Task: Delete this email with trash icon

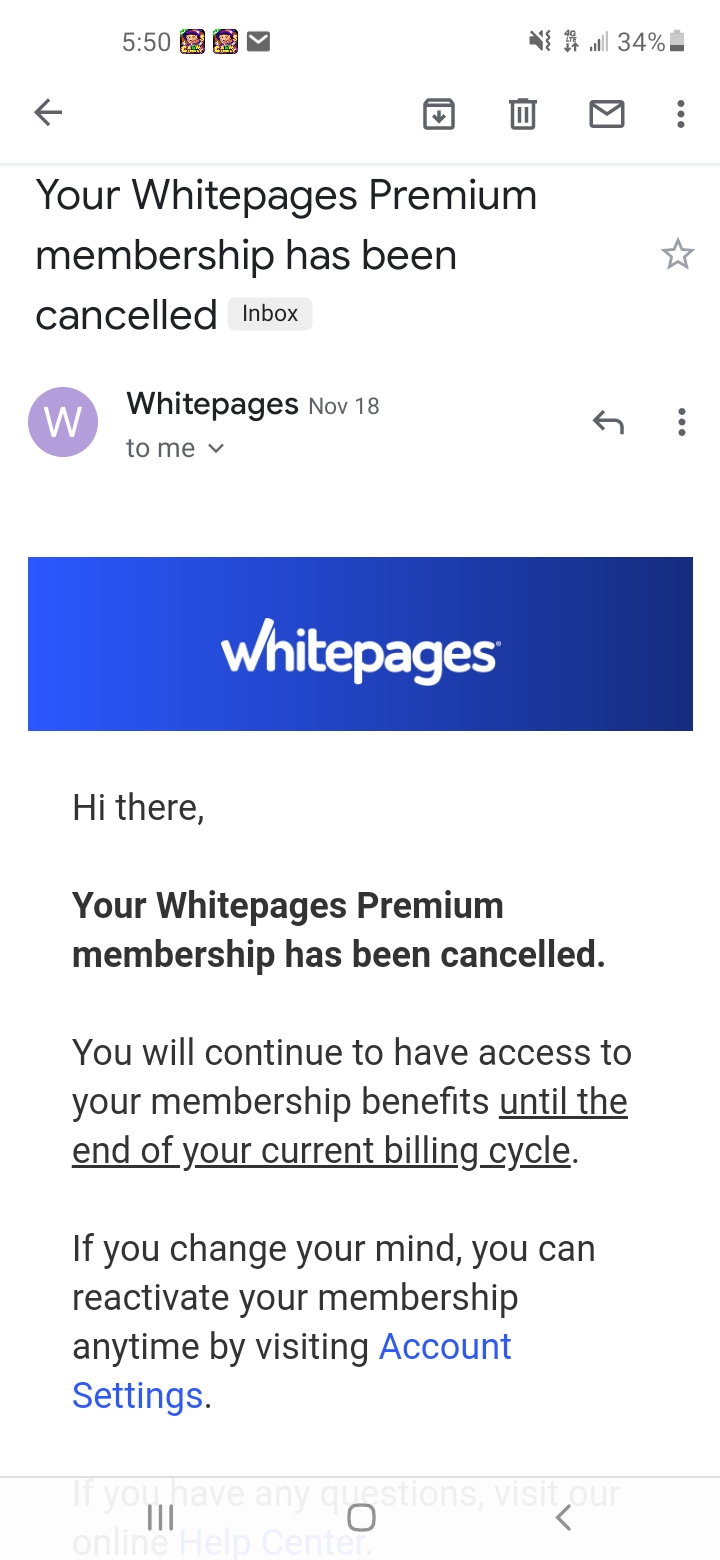Action: [x=522, y=115]
